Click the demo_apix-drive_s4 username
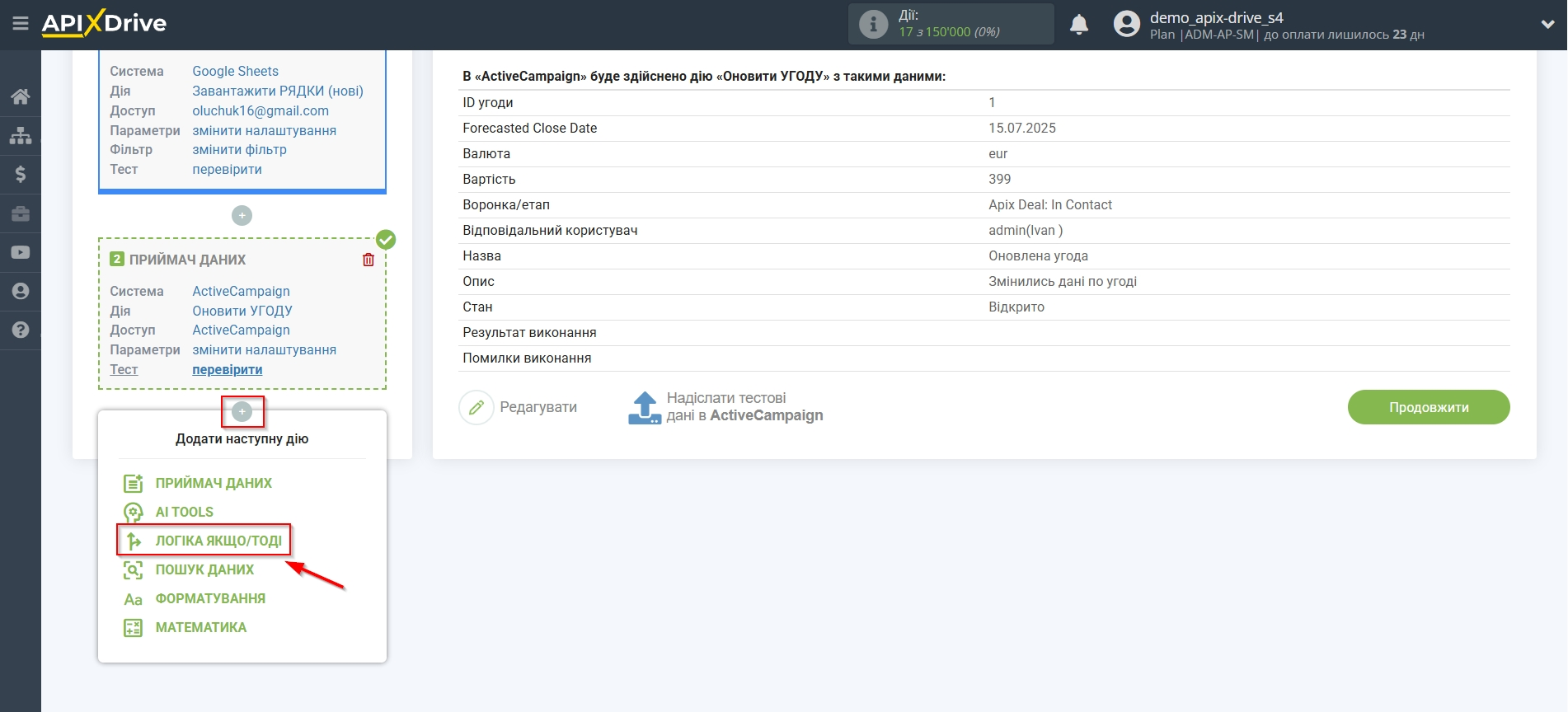 (1216, 17)
